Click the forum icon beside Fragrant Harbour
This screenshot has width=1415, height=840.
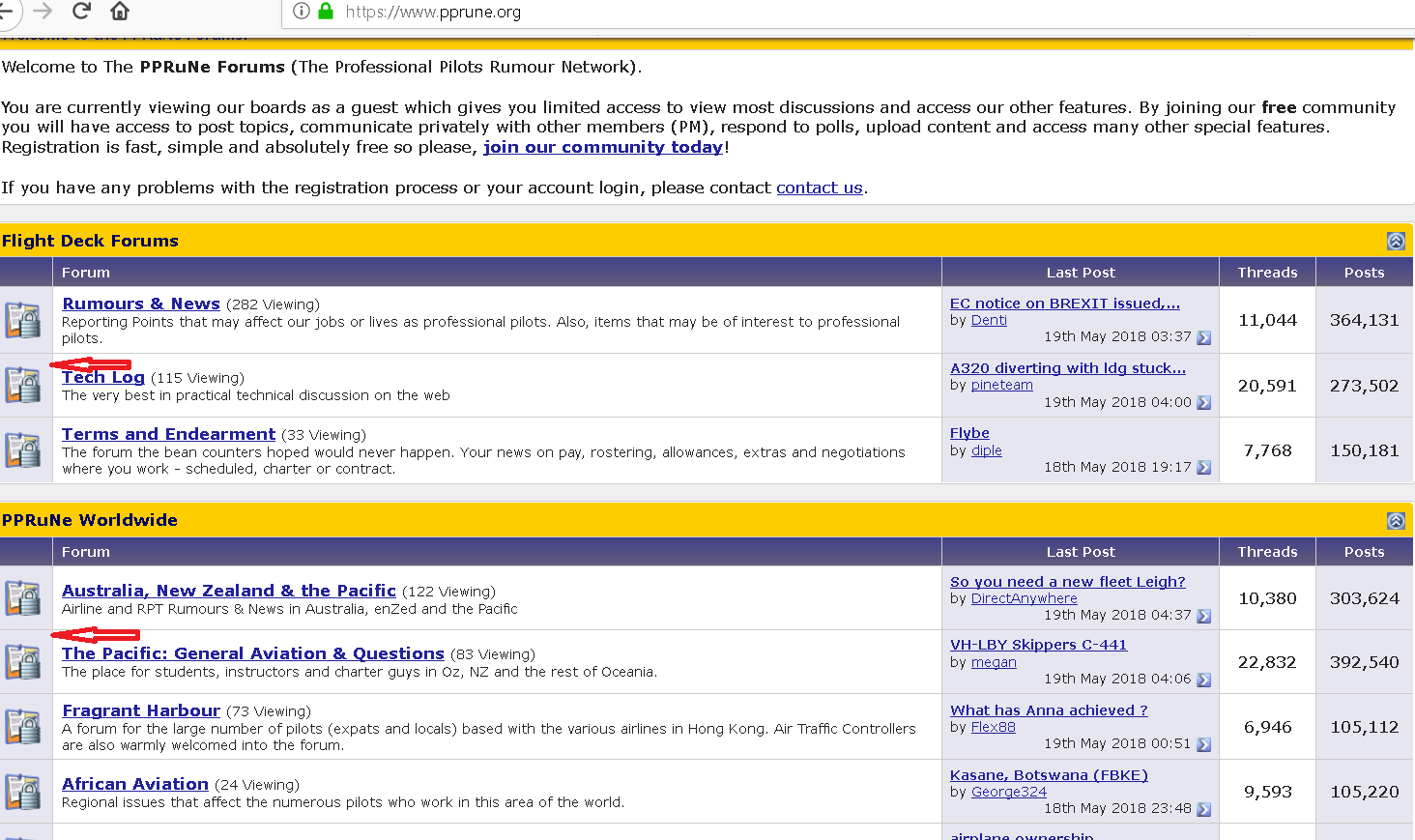[23, 727]
